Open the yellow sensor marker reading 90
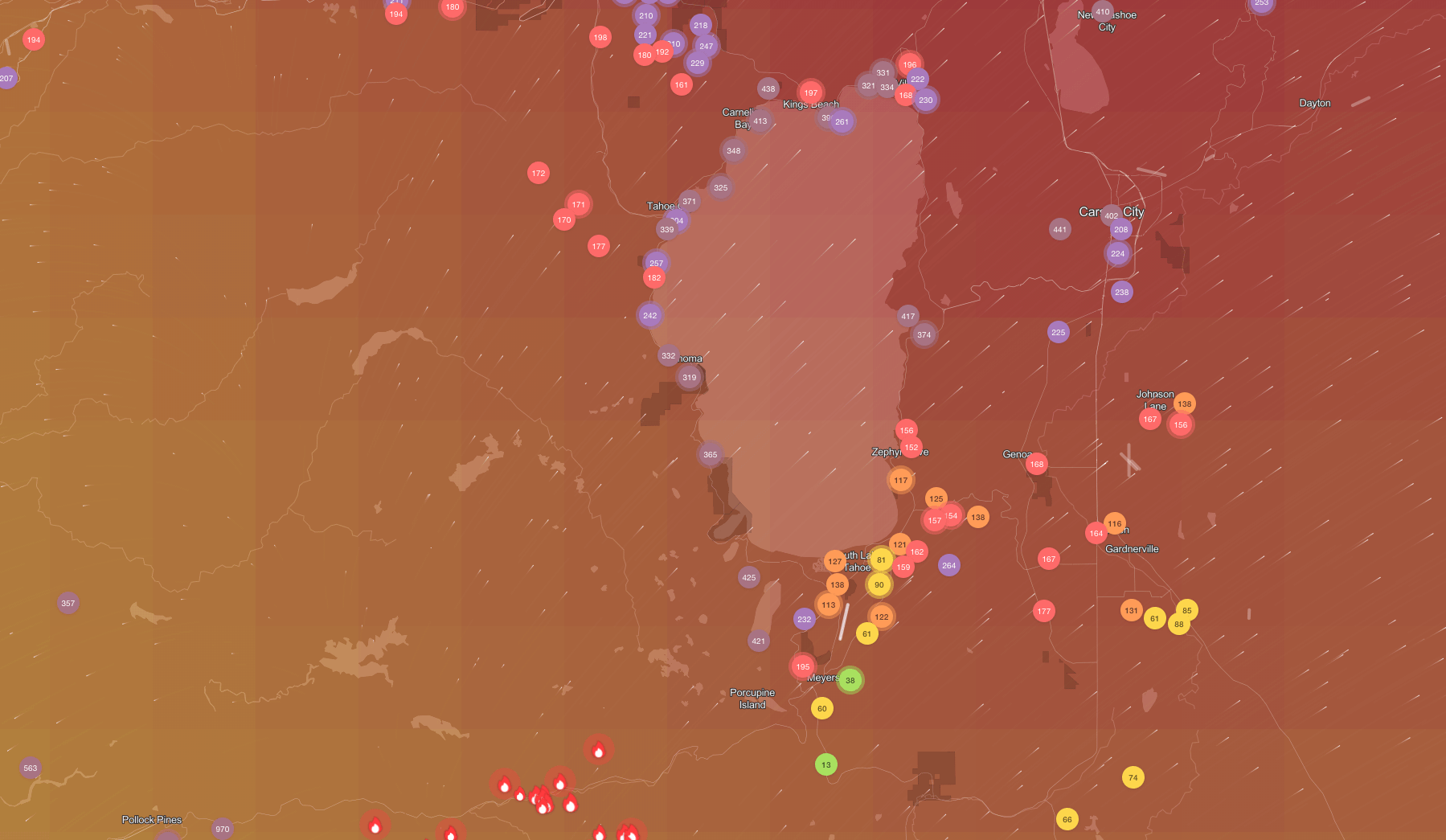The height and width of the screenshot is (840, 1446). point(879,585)
